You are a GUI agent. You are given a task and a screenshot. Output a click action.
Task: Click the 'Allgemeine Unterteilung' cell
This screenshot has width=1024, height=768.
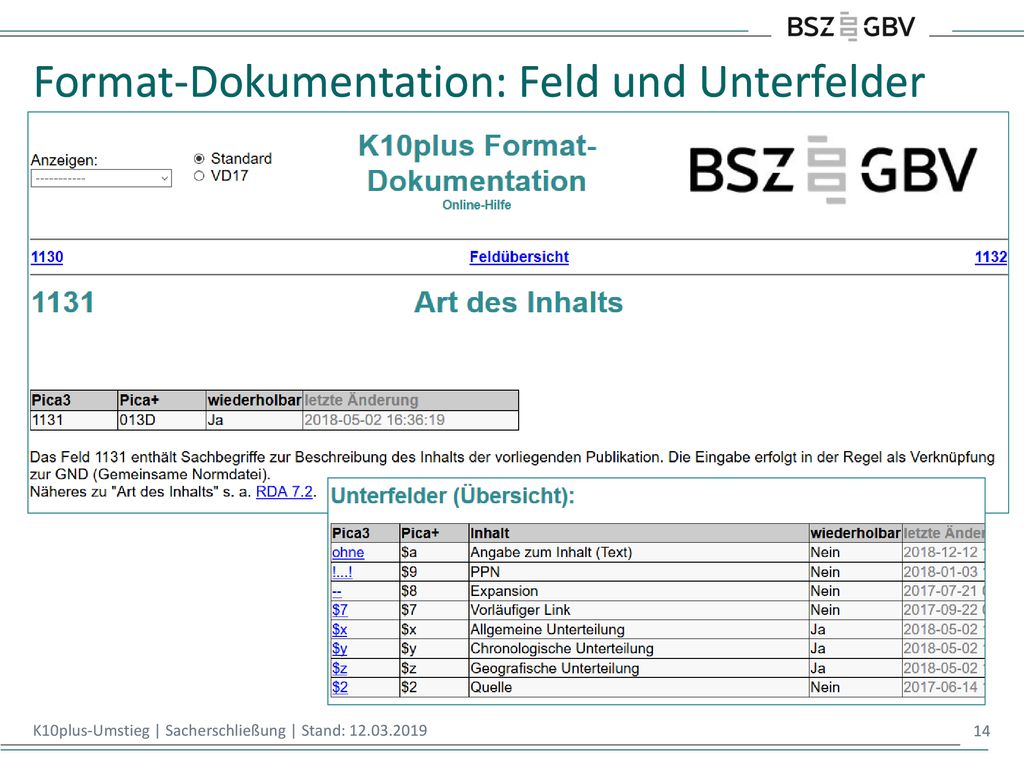[x=638, y=630]
